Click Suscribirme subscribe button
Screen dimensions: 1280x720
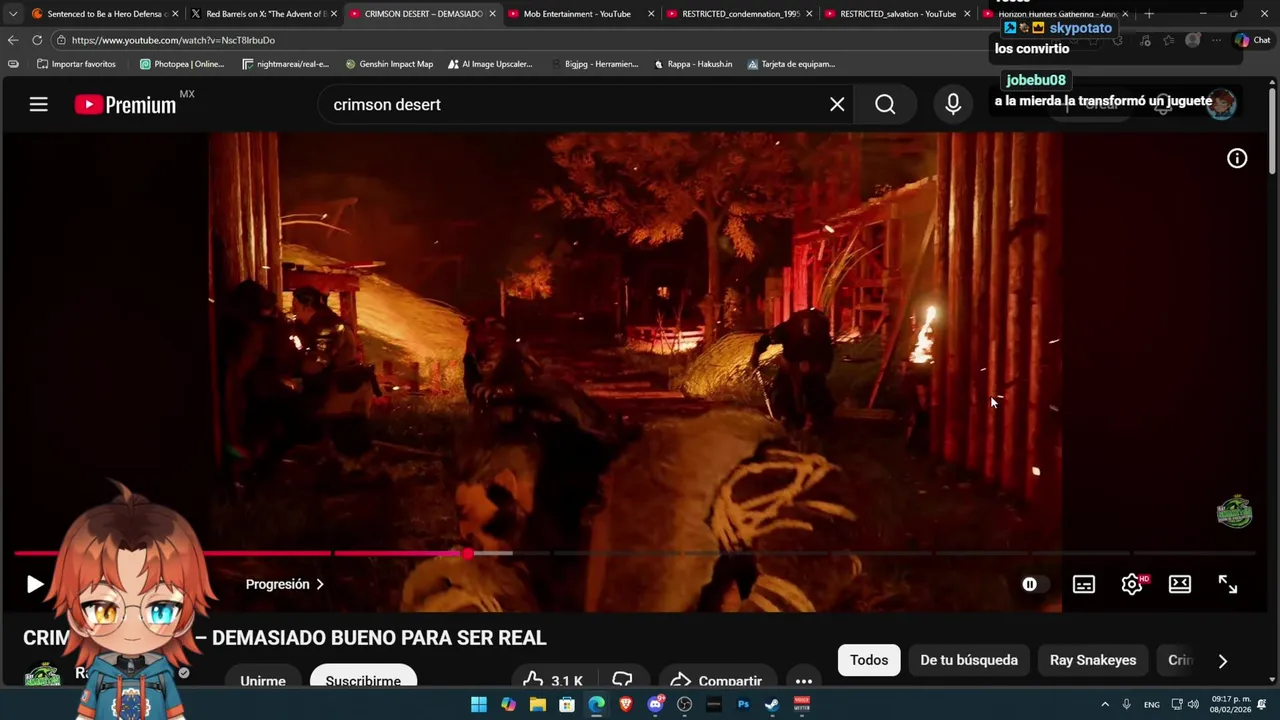363,675
